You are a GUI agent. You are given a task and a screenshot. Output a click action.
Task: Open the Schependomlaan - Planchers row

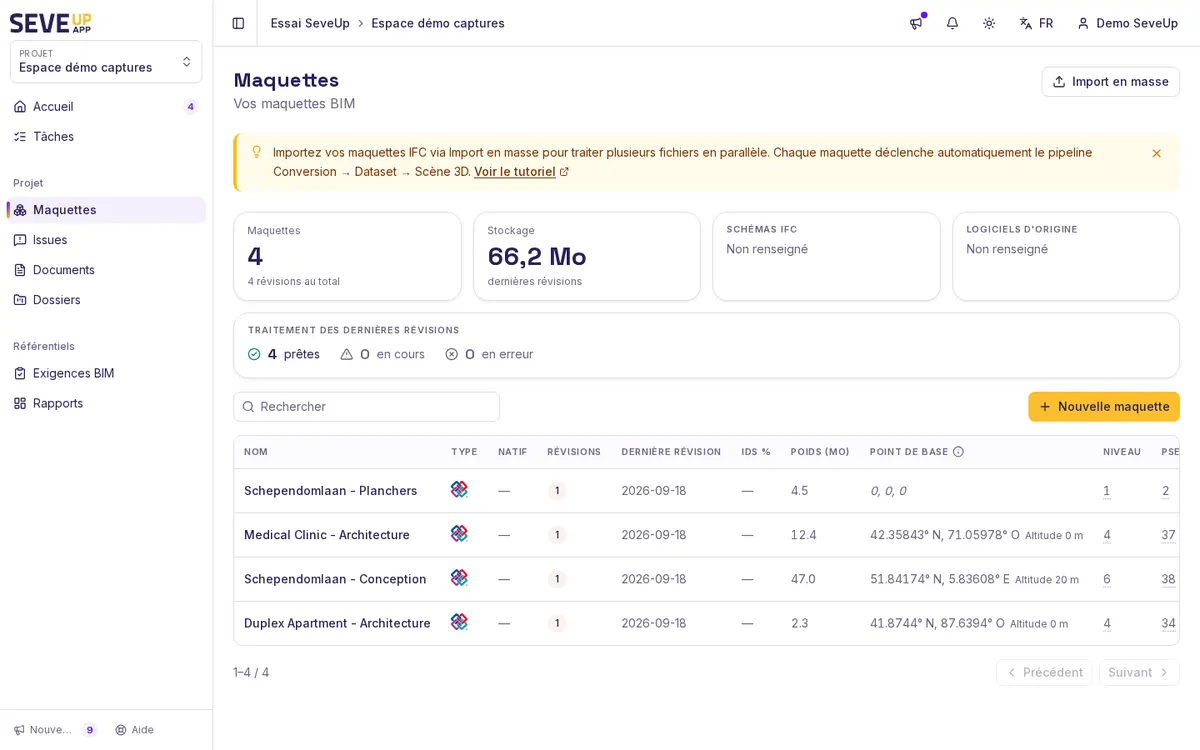pos(706,491)
